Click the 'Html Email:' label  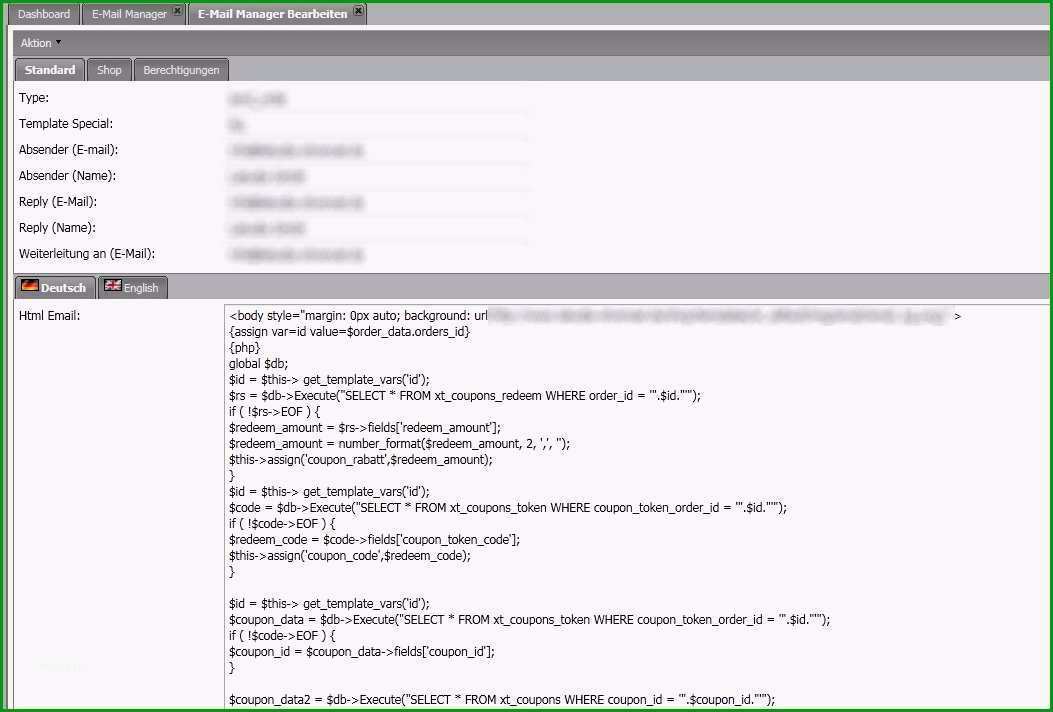(50, 316)
